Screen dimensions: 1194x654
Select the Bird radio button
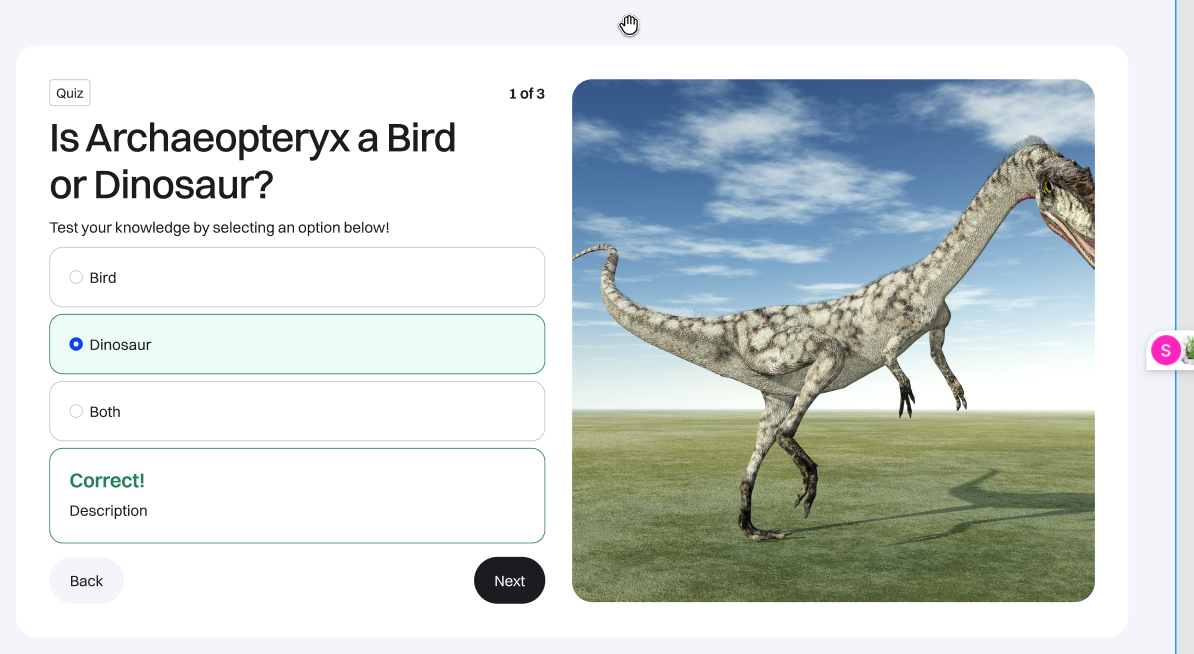point(76,277)
